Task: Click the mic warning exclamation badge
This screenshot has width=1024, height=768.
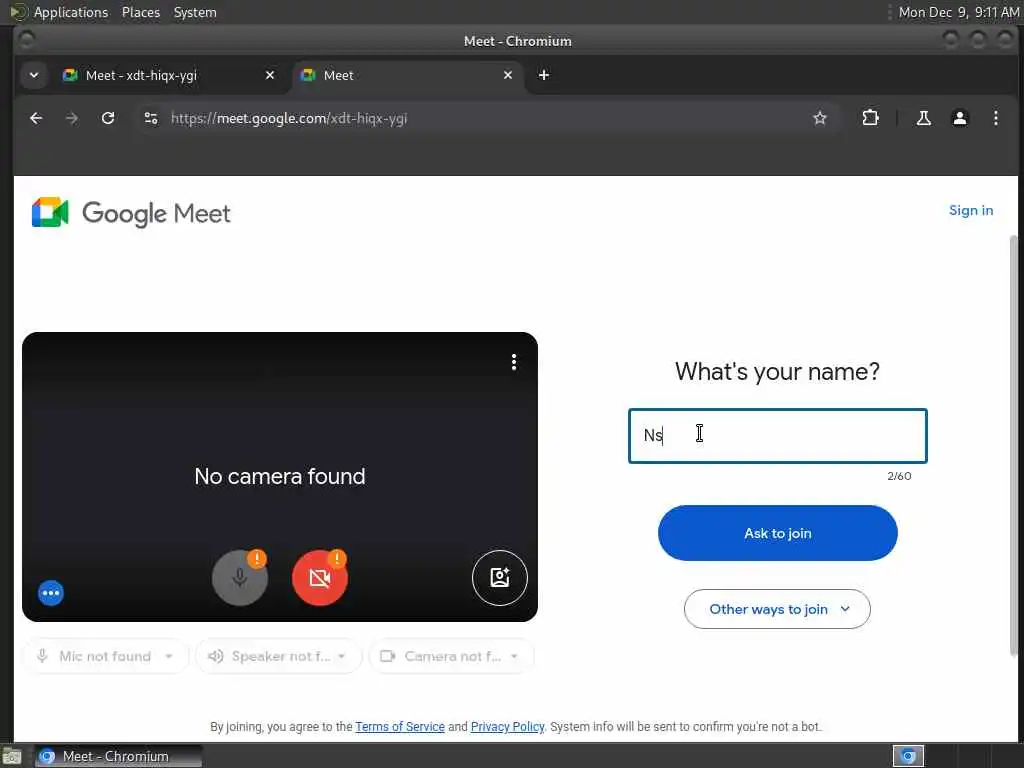Action: click(257, 559)
